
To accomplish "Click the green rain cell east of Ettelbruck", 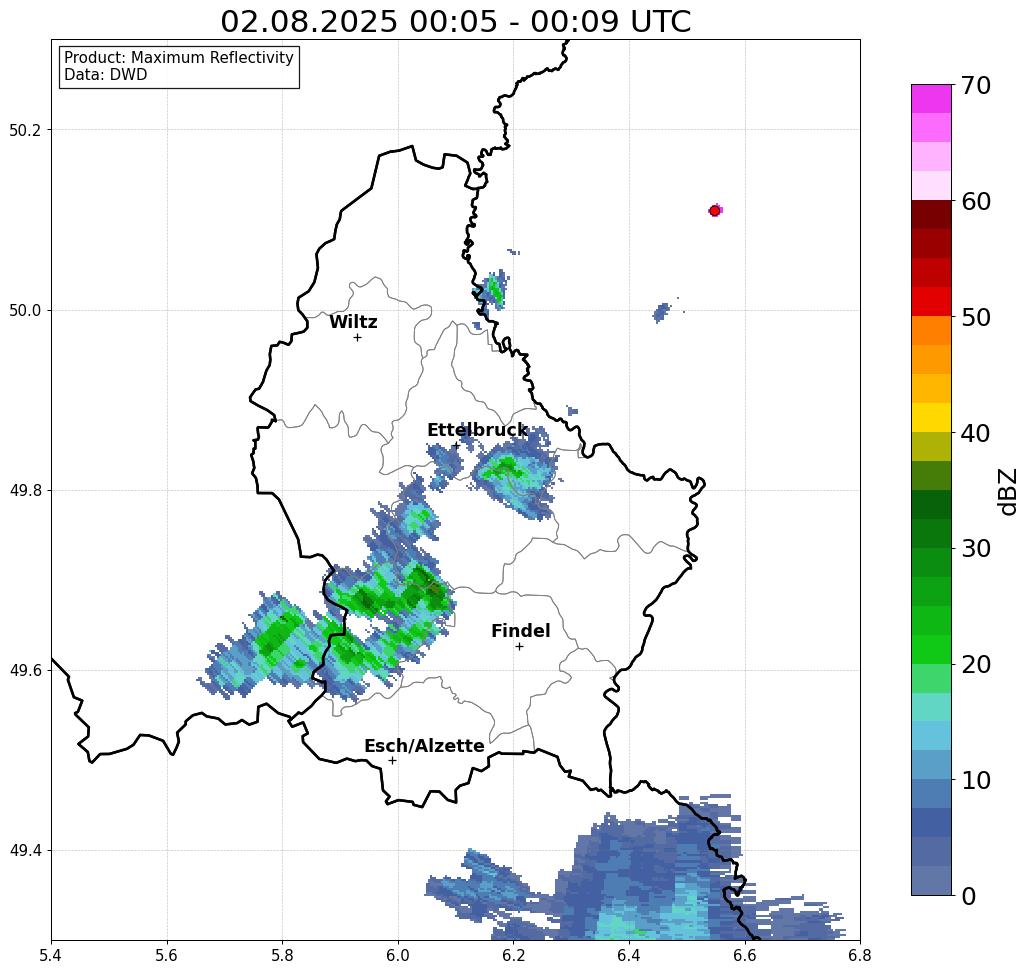I will tap(515, 476).
